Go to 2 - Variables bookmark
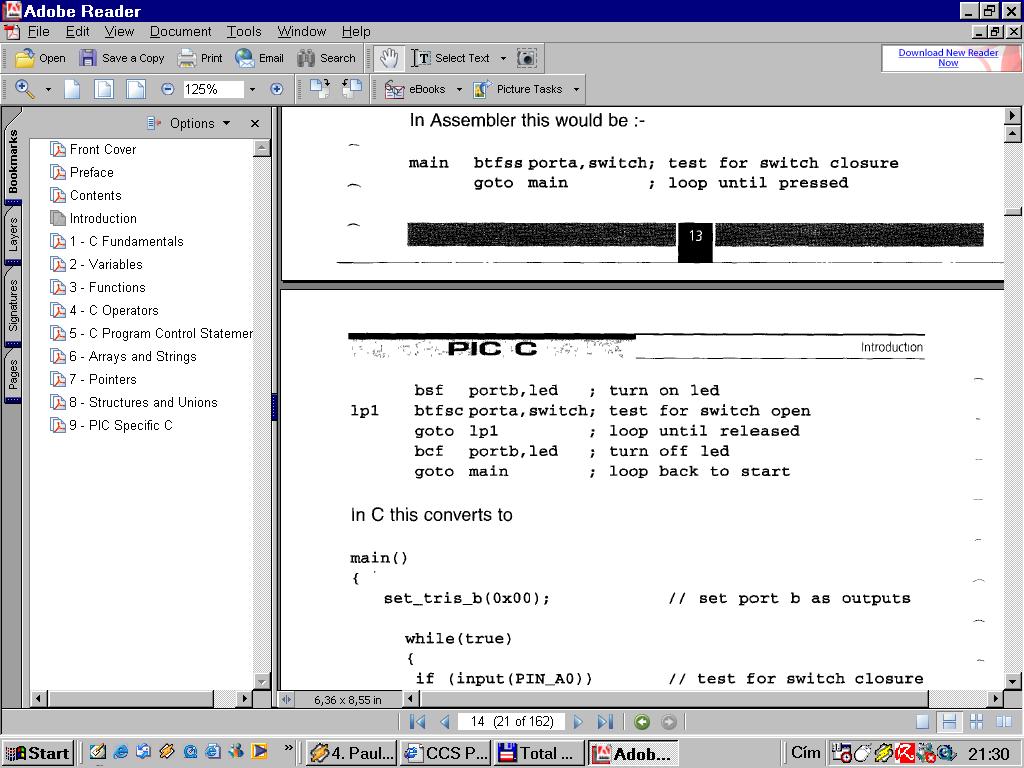This screenshot has width=1024, height=768. [106, 264]
